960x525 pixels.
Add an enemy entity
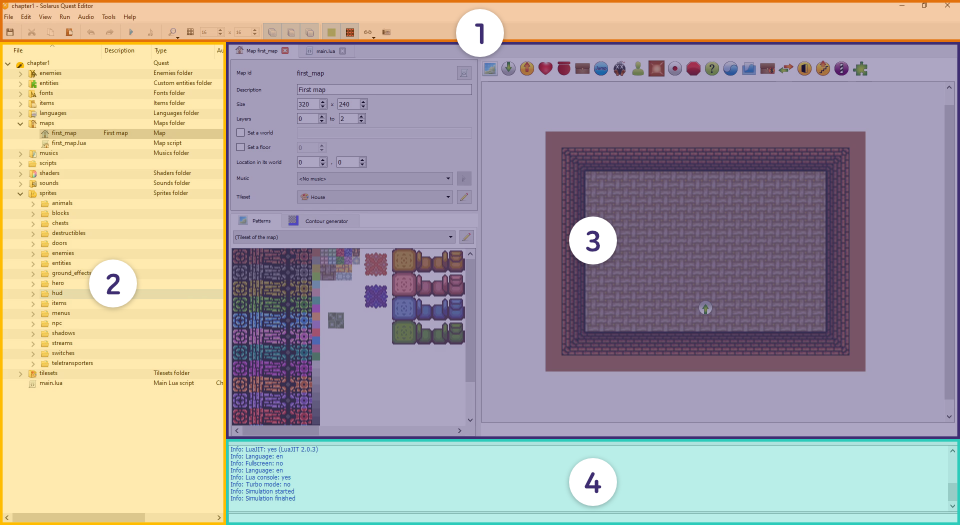click(620, 69)
